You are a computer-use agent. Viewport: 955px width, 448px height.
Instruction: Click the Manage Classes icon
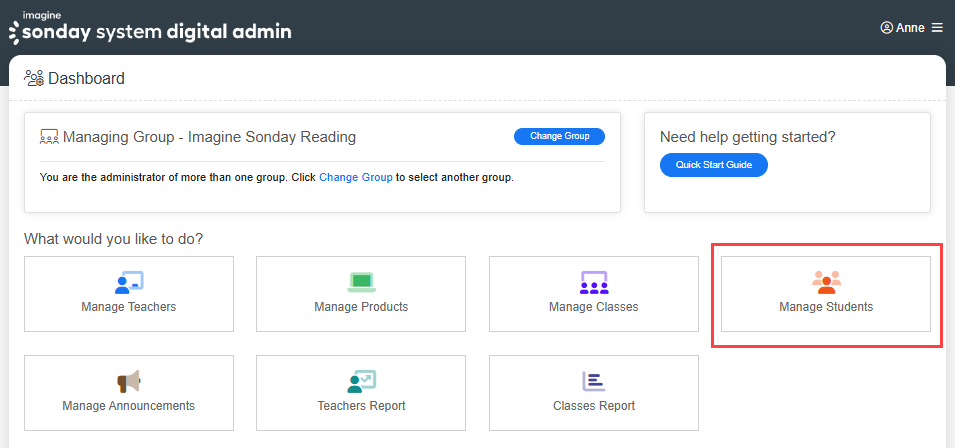click(x=593, y=282)
